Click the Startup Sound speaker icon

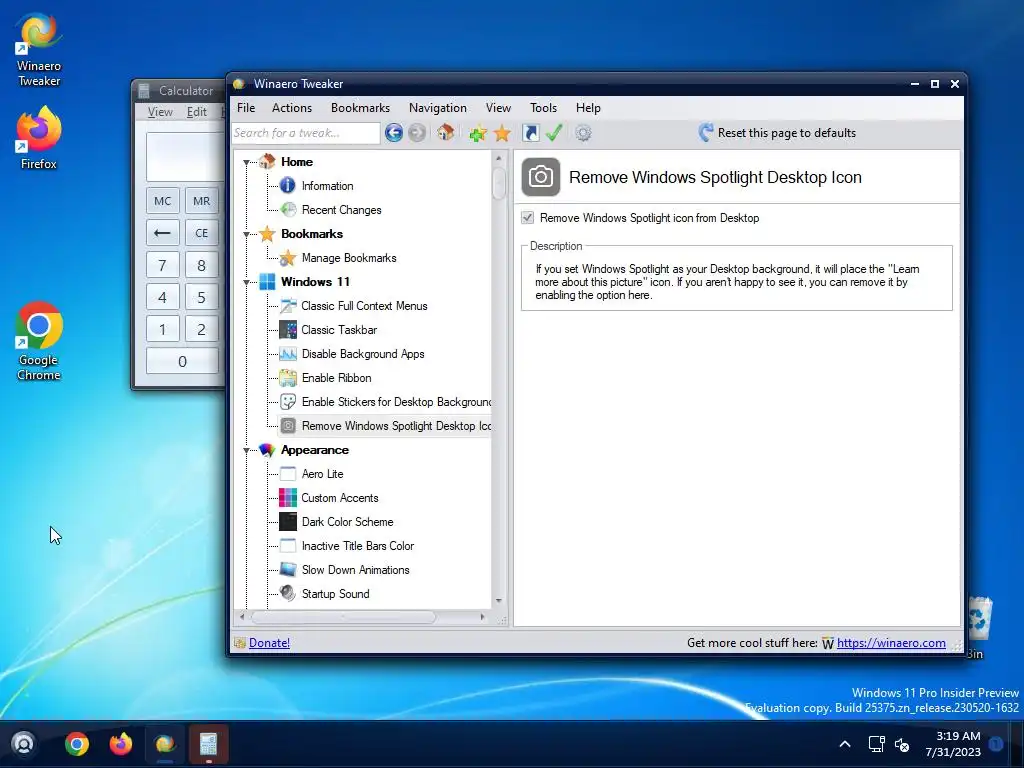pyautogui.click(x=288, y=593)
